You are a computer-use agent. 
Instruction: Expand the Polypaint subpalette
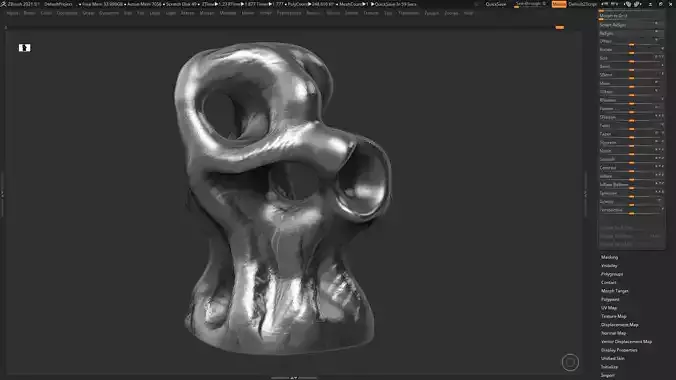(610, 299)
